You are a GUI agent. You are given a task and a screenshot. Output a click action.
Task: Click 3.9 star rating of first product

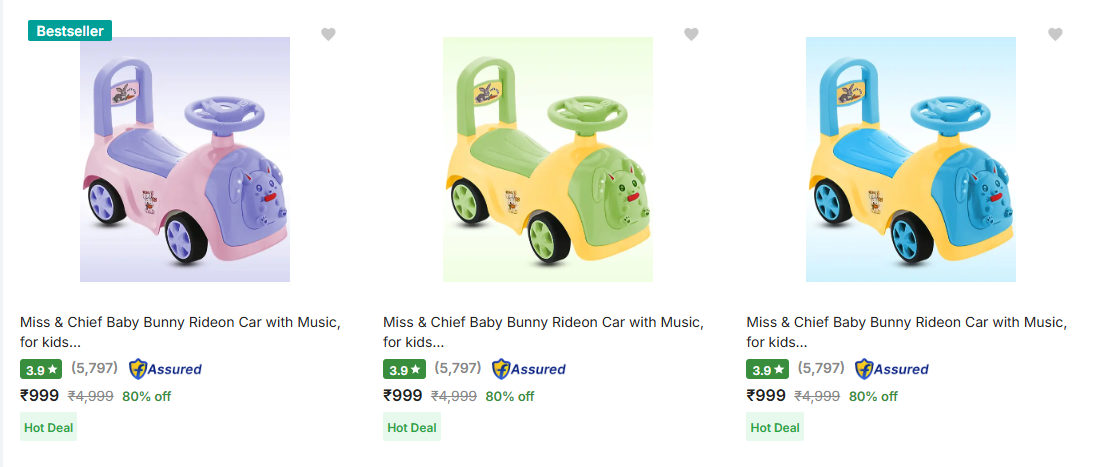[x=41, y=369]
